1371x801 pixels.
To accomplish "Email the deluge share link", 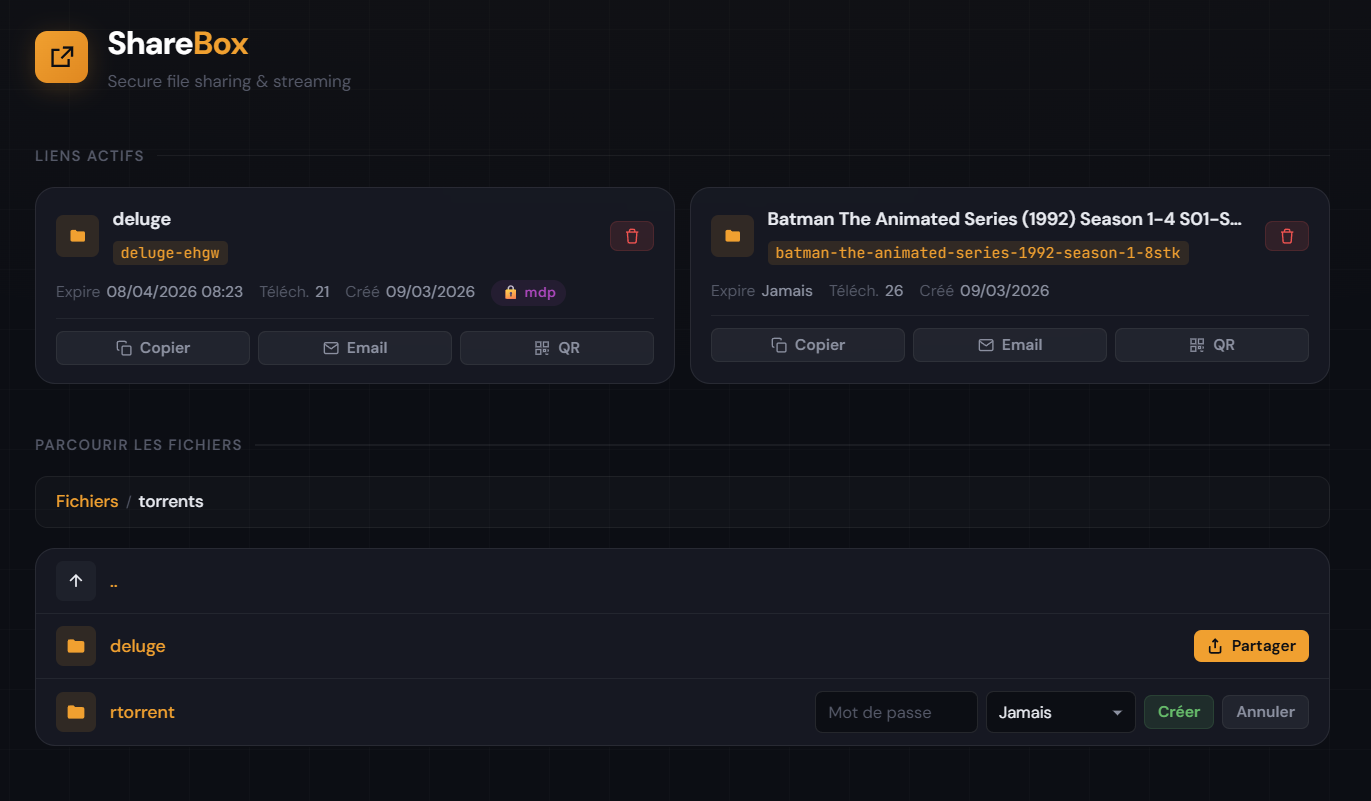I will click(x=355, y=348).
